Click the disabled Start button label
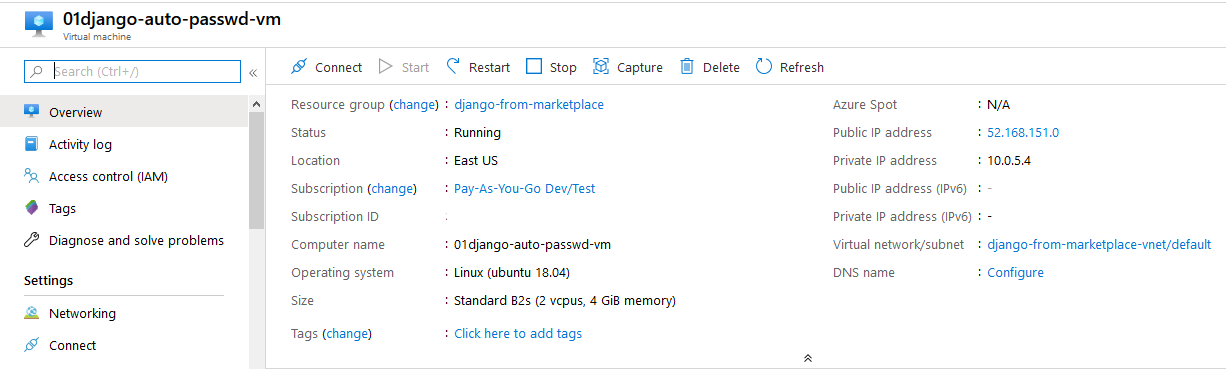 click(415, 67)
